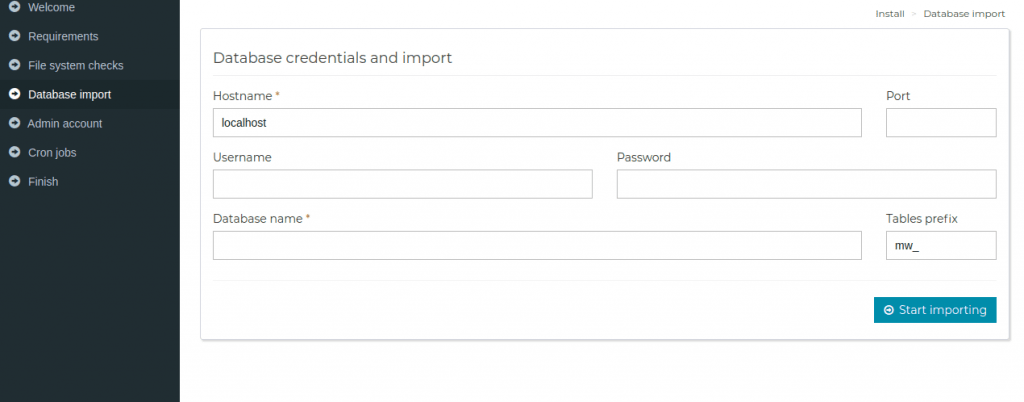Focus the Hostname field containing localhost
Image resolution: width=1024 pixels, height=402 pixels.
tap(537, 123)
